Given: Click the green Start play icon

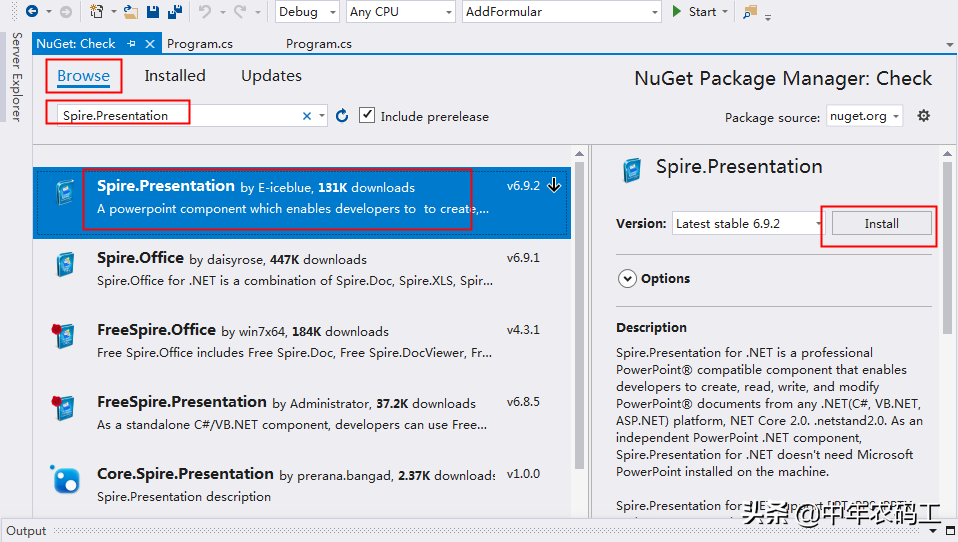Looking at the screenshot, I should 676,12.
